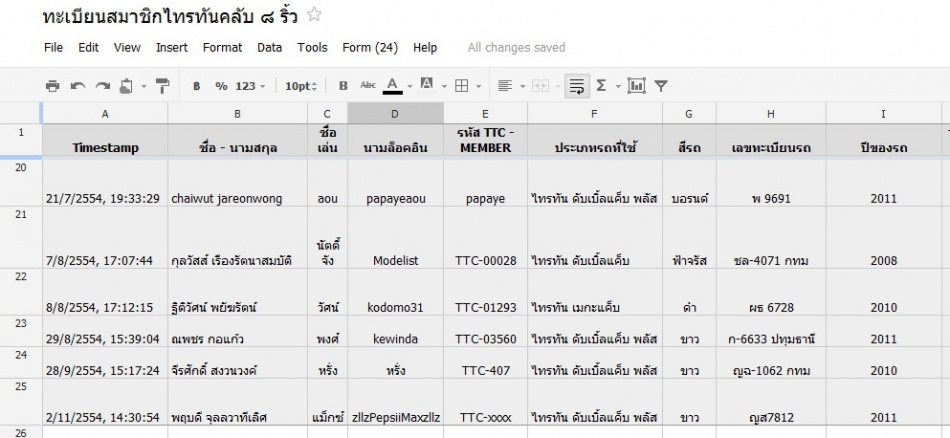
Task: Insert a chart using chart icon
Action: tap(636, 86)
